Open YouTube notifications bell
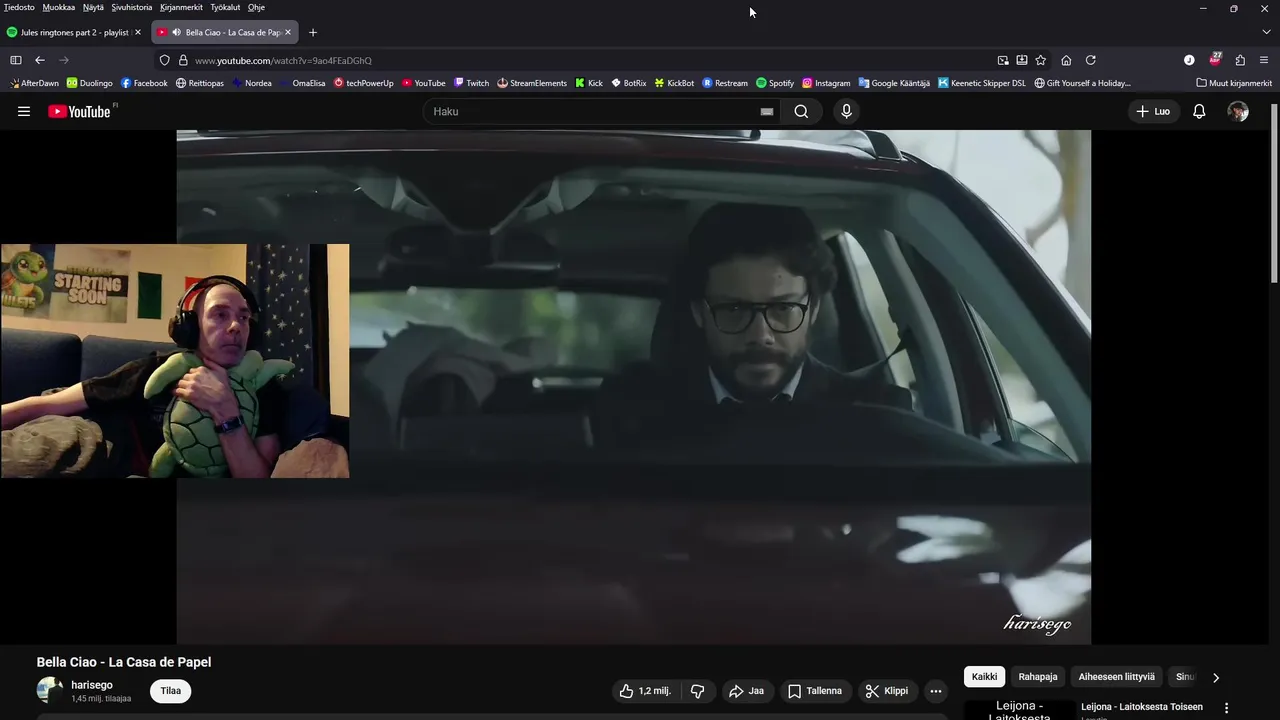Viewport: 1280px width, 720px height. [x=1199, y=111]
